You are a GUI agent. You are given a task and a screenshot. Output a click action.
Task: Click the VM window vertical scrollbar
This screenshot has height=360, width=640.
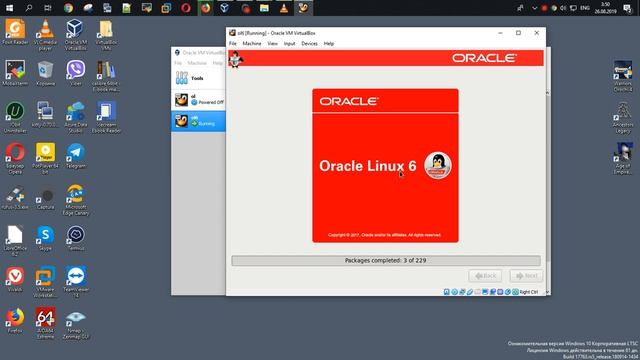(x=548, y=192)
